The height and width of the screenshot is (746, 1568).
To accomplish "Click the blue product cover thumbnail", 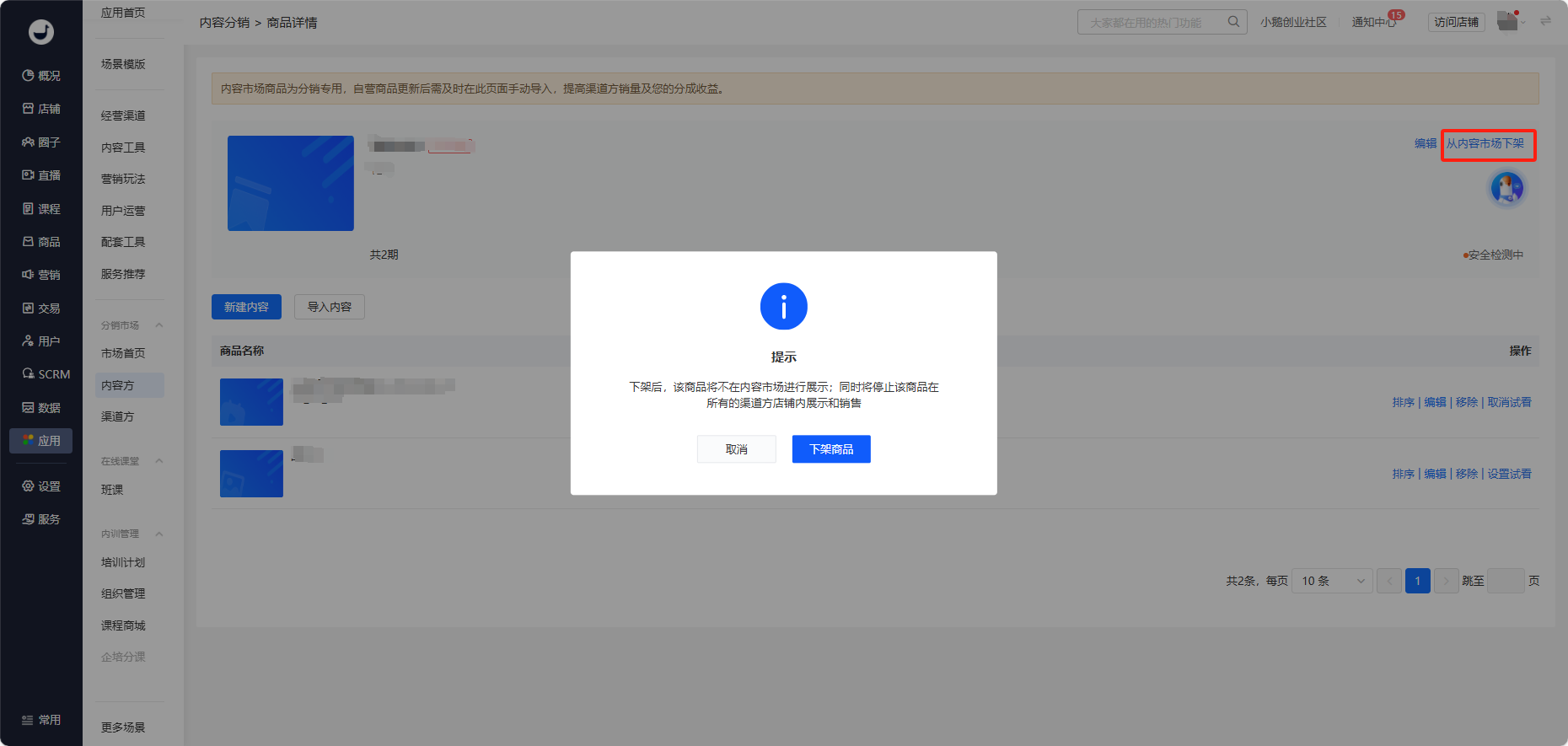I will point(291,183).
